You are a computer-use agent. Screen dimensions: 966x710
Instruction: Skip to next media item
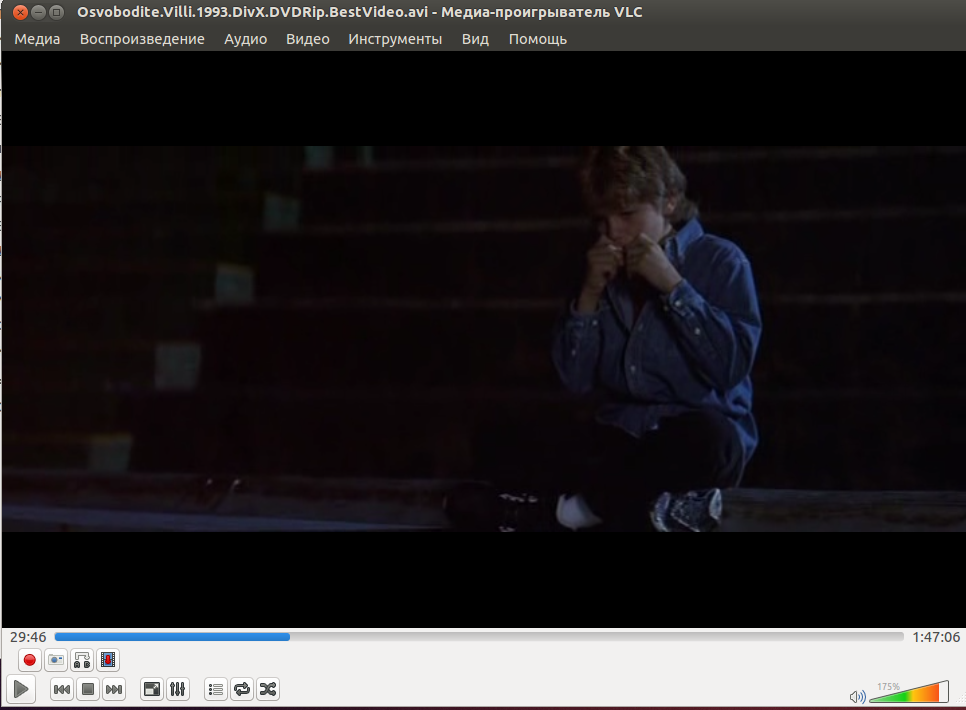114,689
